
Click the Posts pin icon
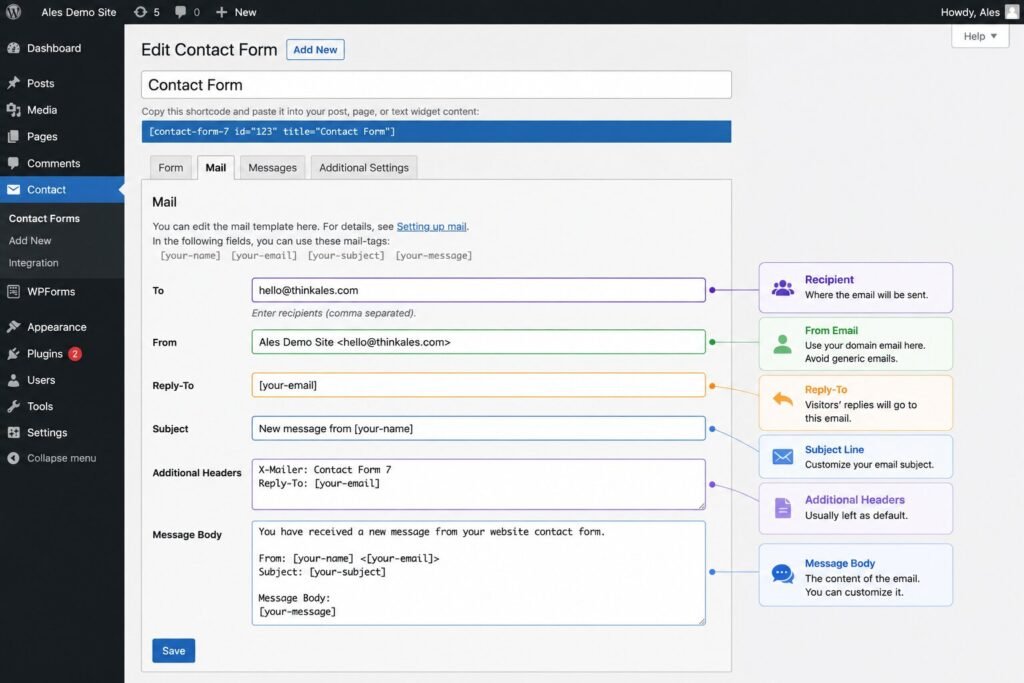point(13,83)
